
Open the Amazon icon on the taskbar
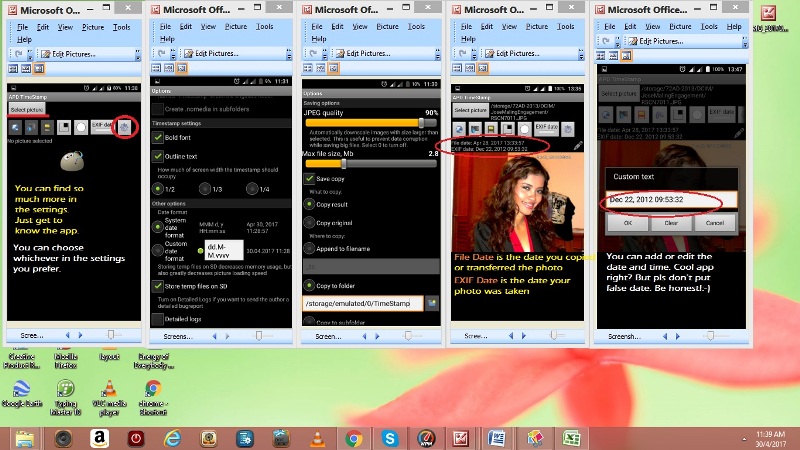click(99, 438)
